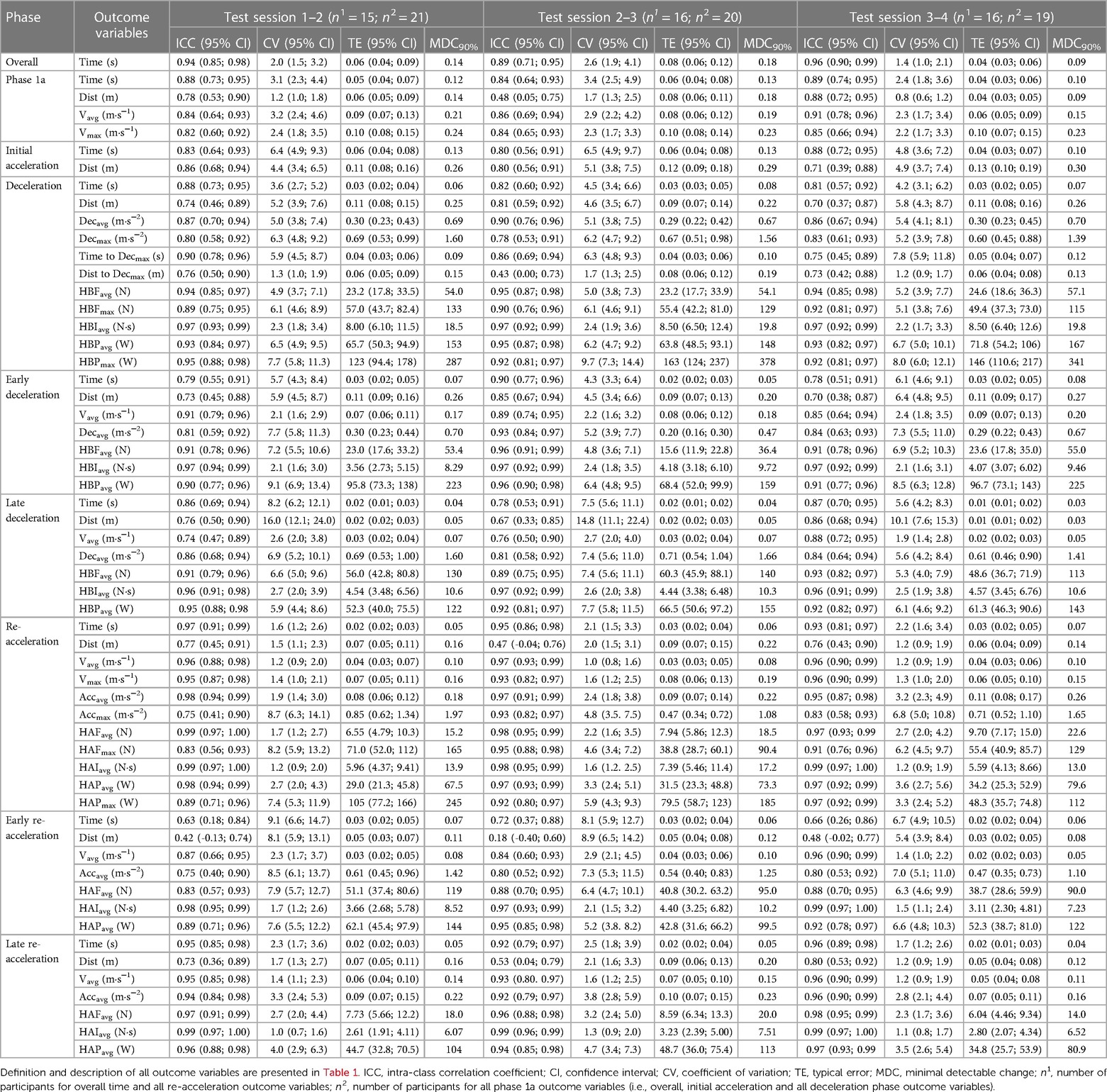Select the 'HBFmax (N)' outcome variable

point(106,309)
